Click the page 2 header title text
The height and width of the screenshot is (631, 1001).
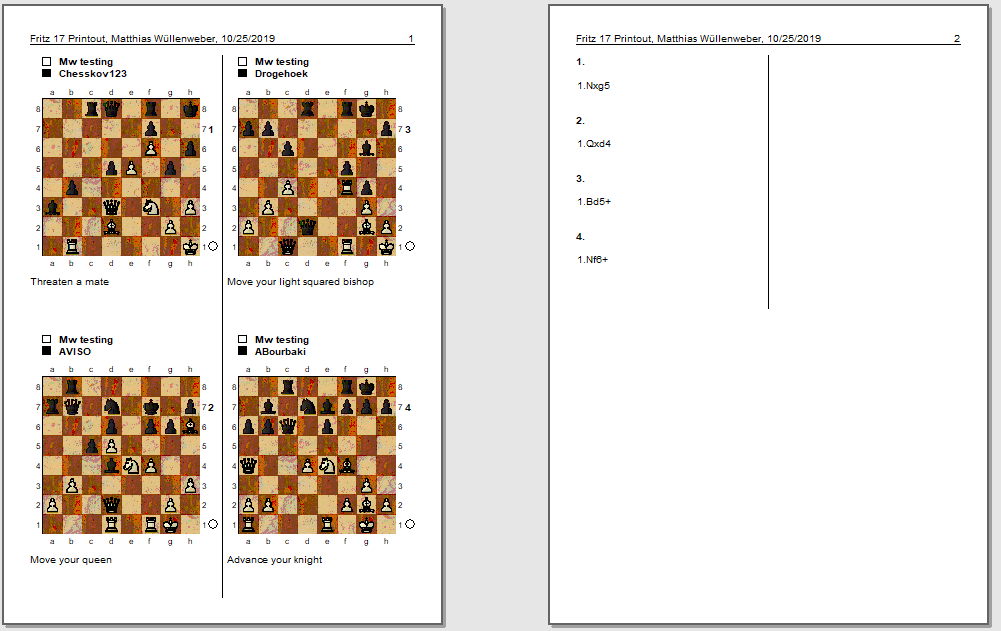(x=698, y=39)
